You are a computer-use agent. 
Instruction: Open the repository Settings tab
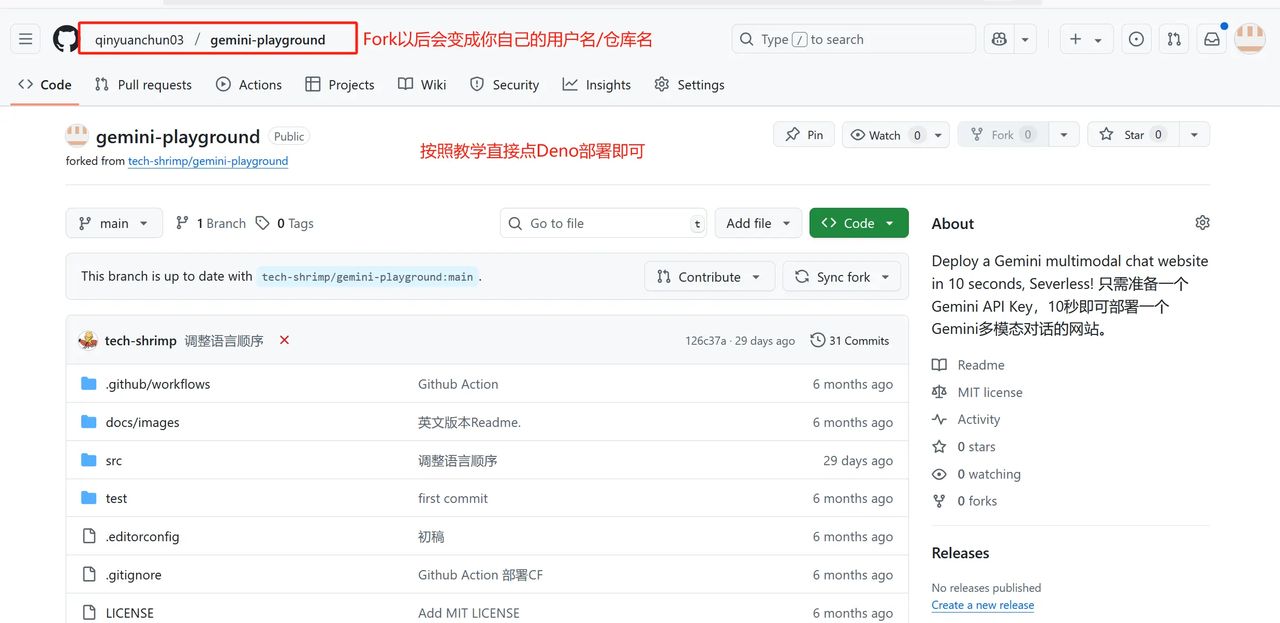coord(689,84)
